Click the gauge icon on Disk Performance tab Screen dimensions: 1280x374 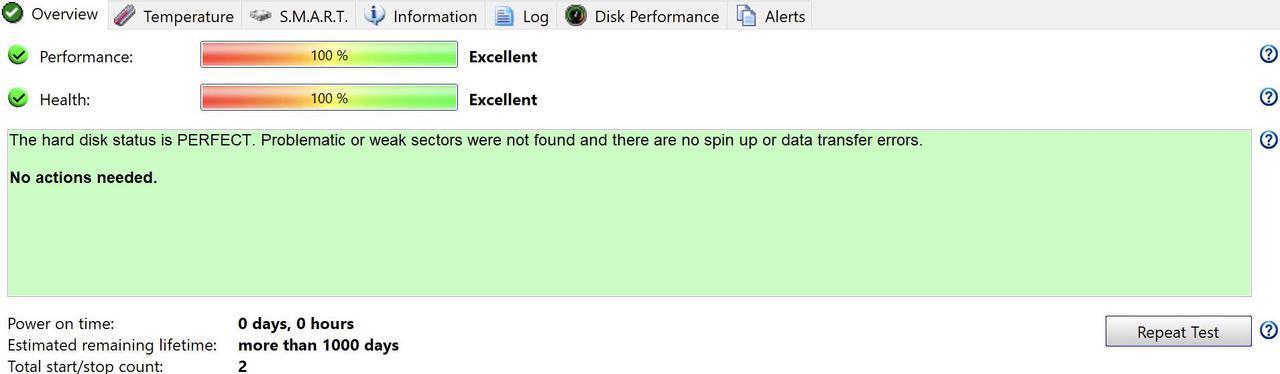(575, 15)
